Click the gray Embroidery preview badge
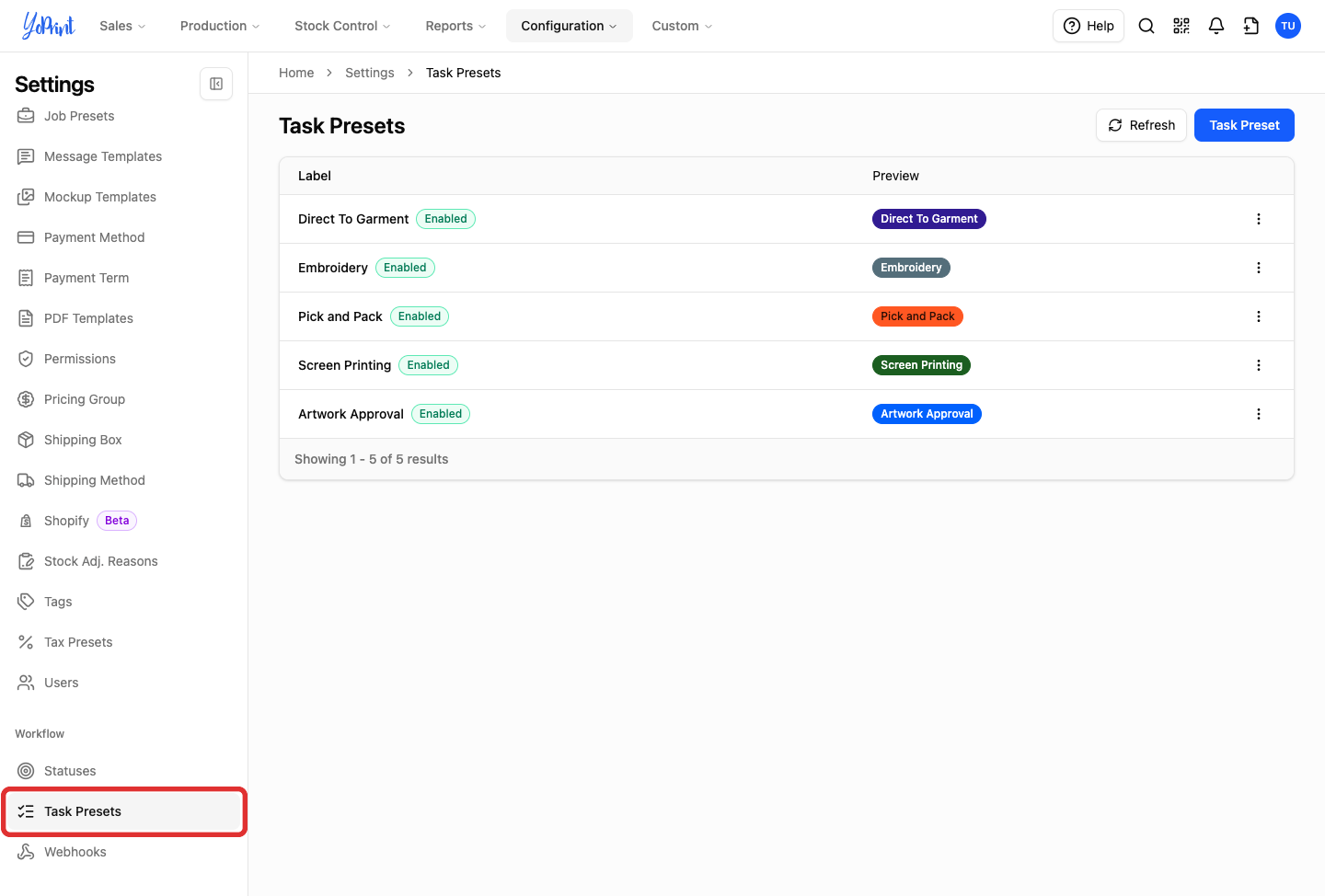 [x=911, y=268]
